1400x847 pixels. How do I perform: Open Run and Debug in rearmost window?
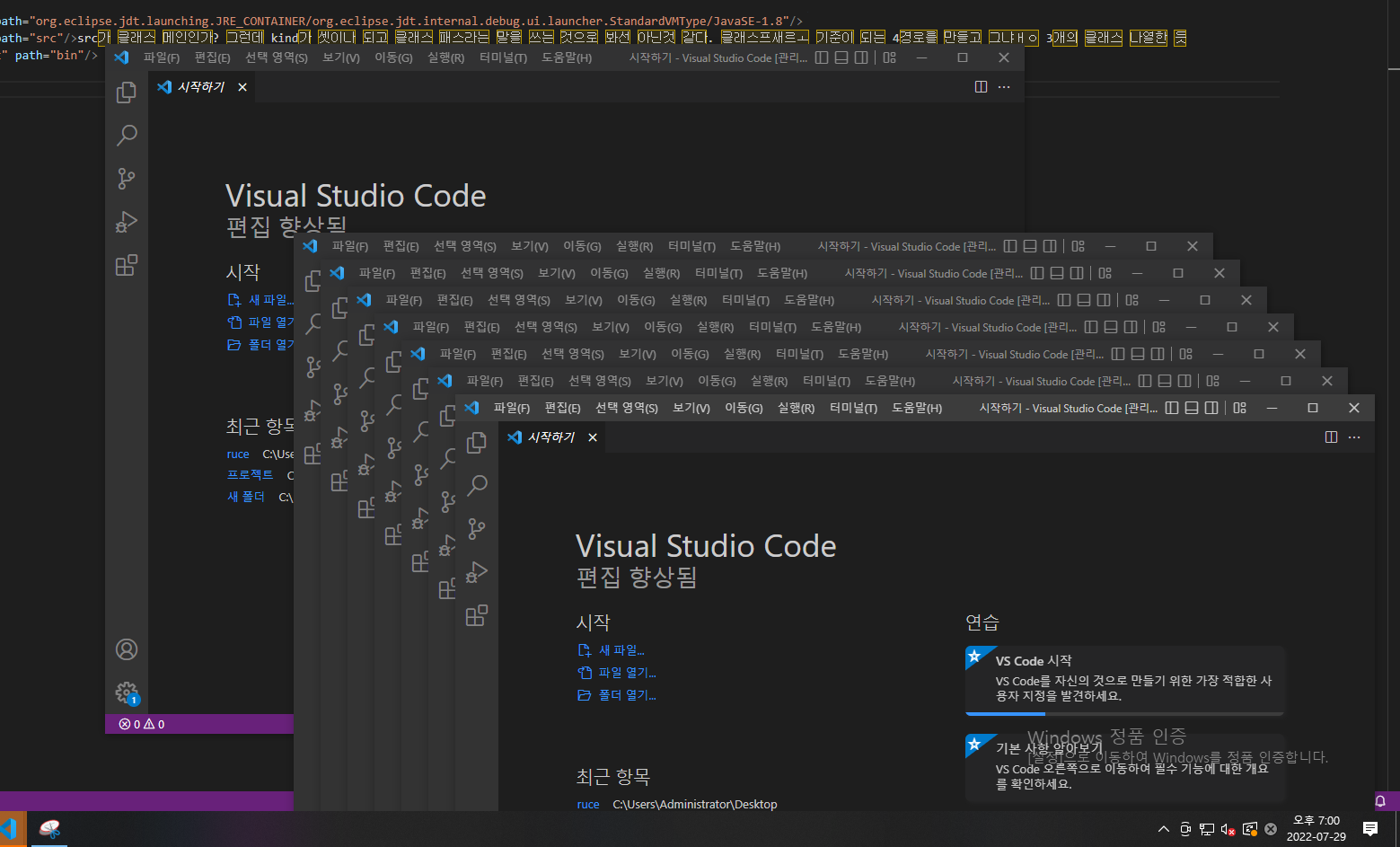point(127,222)
